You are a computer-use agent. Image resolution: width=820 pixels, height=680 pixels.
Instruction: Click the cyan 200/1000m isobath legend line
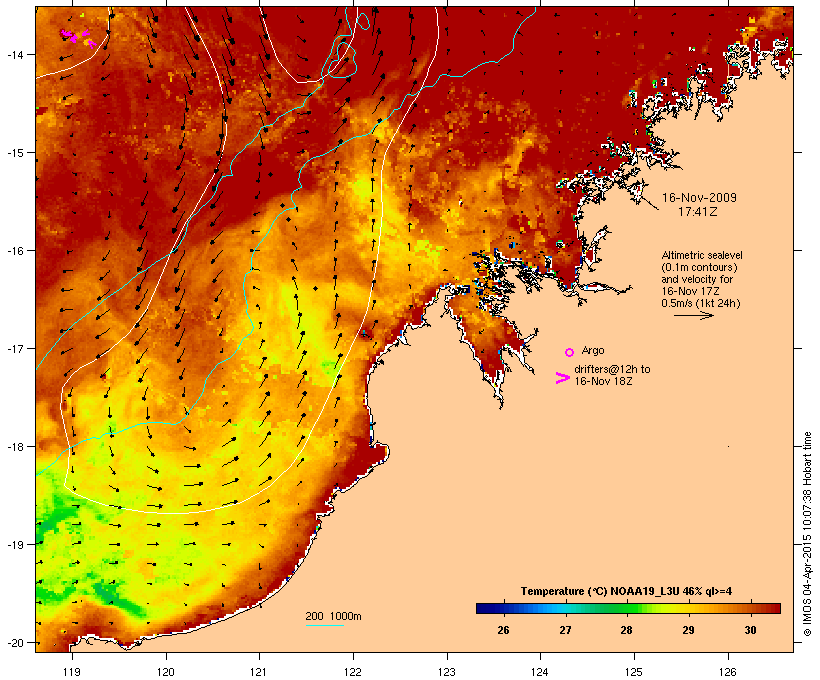pos(325,625)
